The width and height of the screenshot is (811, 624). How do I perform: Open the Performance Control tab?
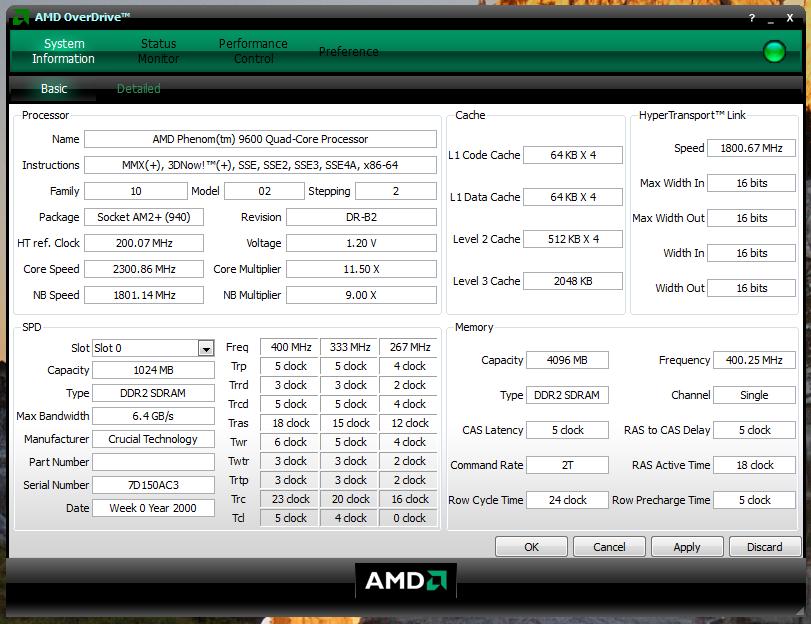tap(253, 51)
